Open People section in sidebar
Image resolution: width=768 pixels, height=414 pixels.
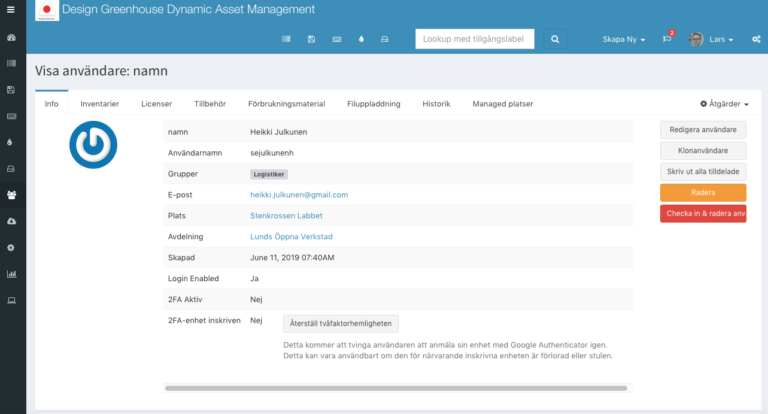[x=11, y=195]
